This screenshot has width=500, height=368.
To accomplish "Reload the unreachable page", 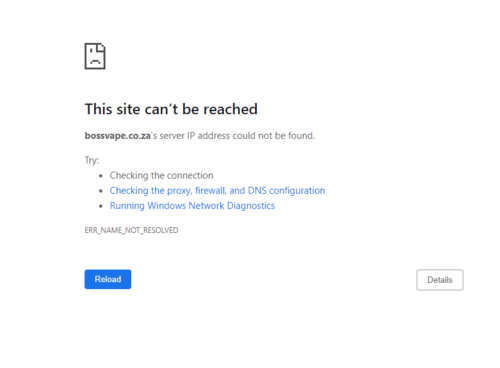I will (x=108, y=279).
